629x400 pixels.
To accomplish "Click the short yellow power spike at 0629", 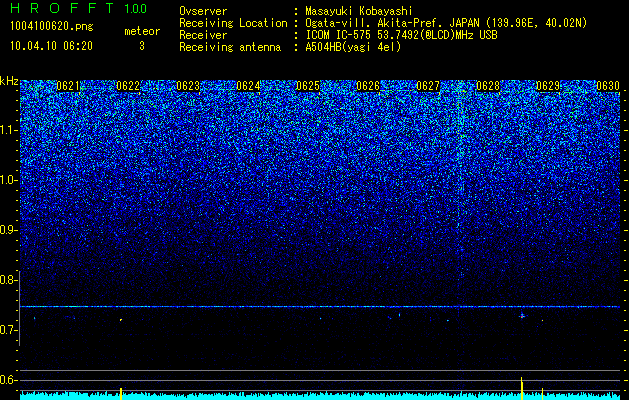I will point(542,394).
